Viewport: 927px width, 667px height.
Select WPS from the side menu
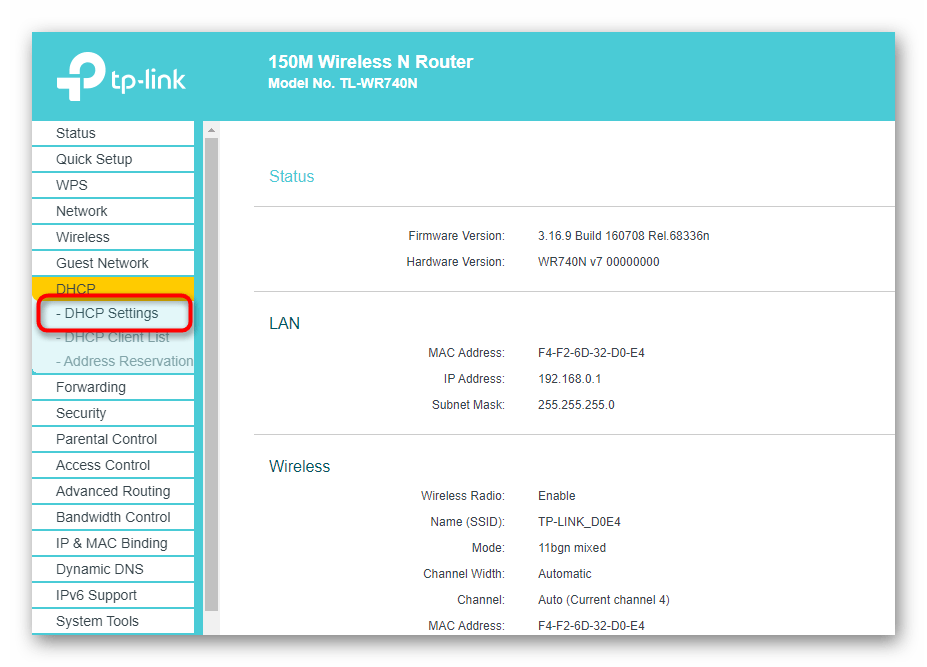[x=72, y=185]
